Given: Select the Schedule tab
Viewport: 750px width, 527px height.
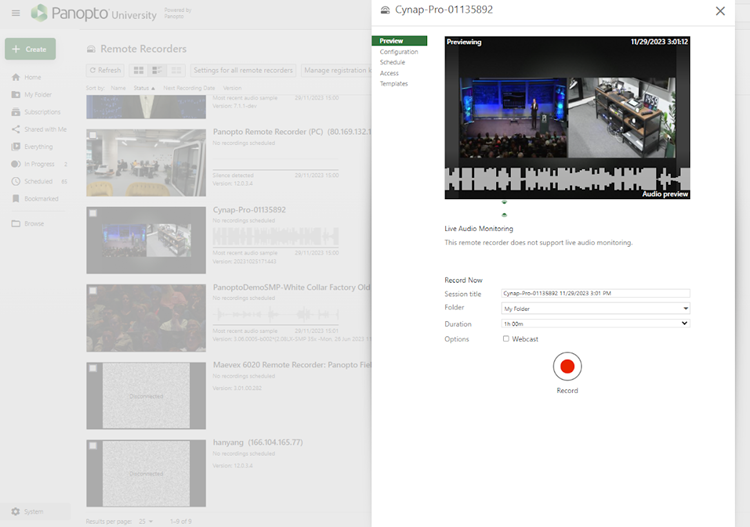Looking at the screenshot, I should tap(392, 62).
